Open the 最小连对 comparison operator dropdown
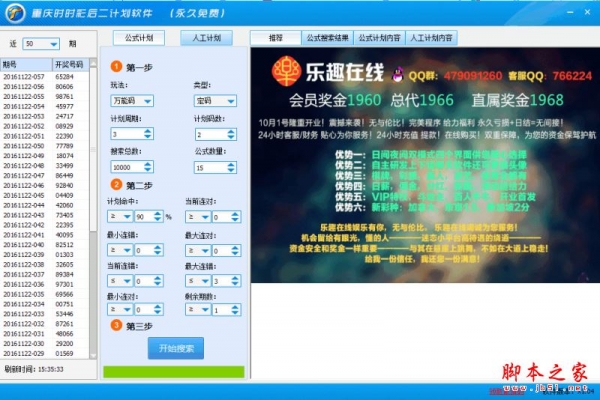Image resolution: width=600 pixels, height=400 pixels. pyautogui.click(x=120, y=309)
